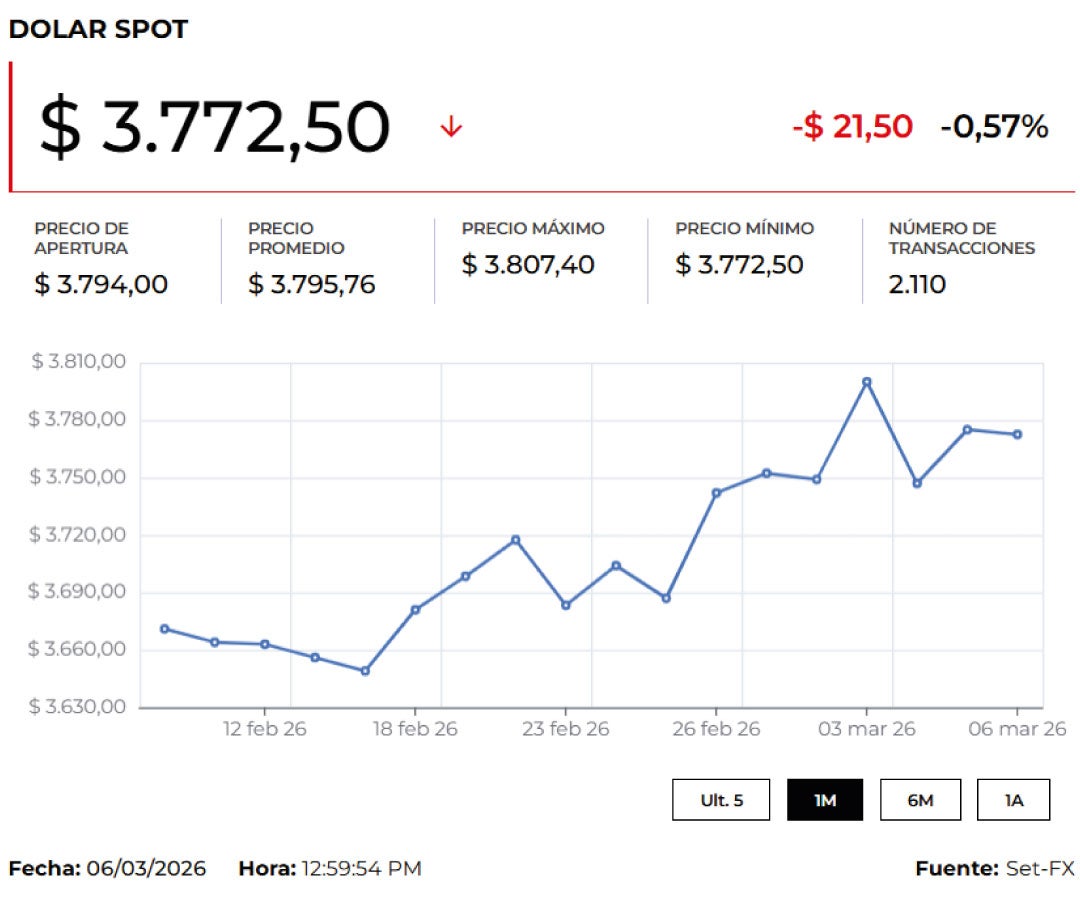Select the 1A range button
Screen dimensions: 1080x900
click(1013, 800)
